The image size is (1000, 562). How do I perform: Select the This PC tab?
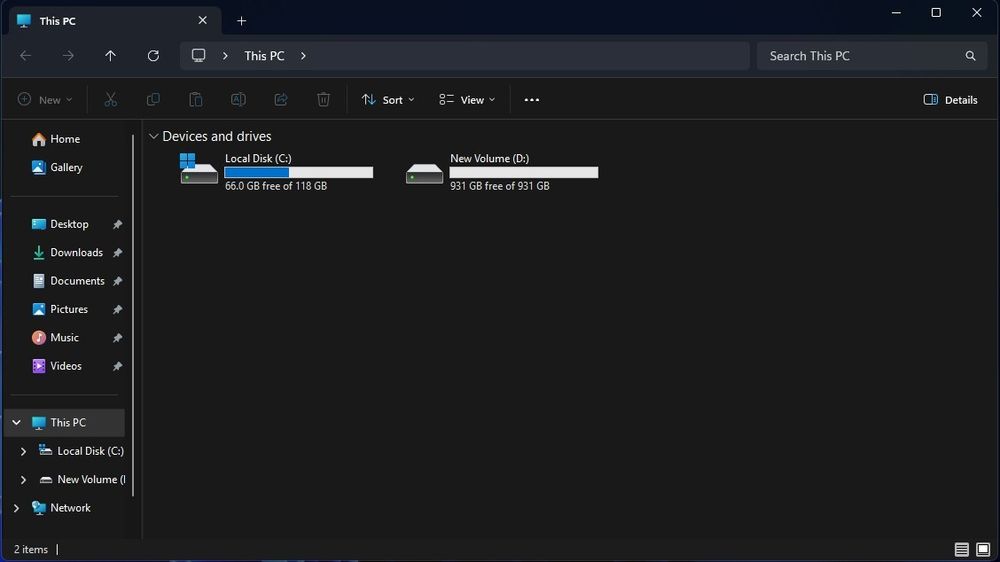[115, 20]
